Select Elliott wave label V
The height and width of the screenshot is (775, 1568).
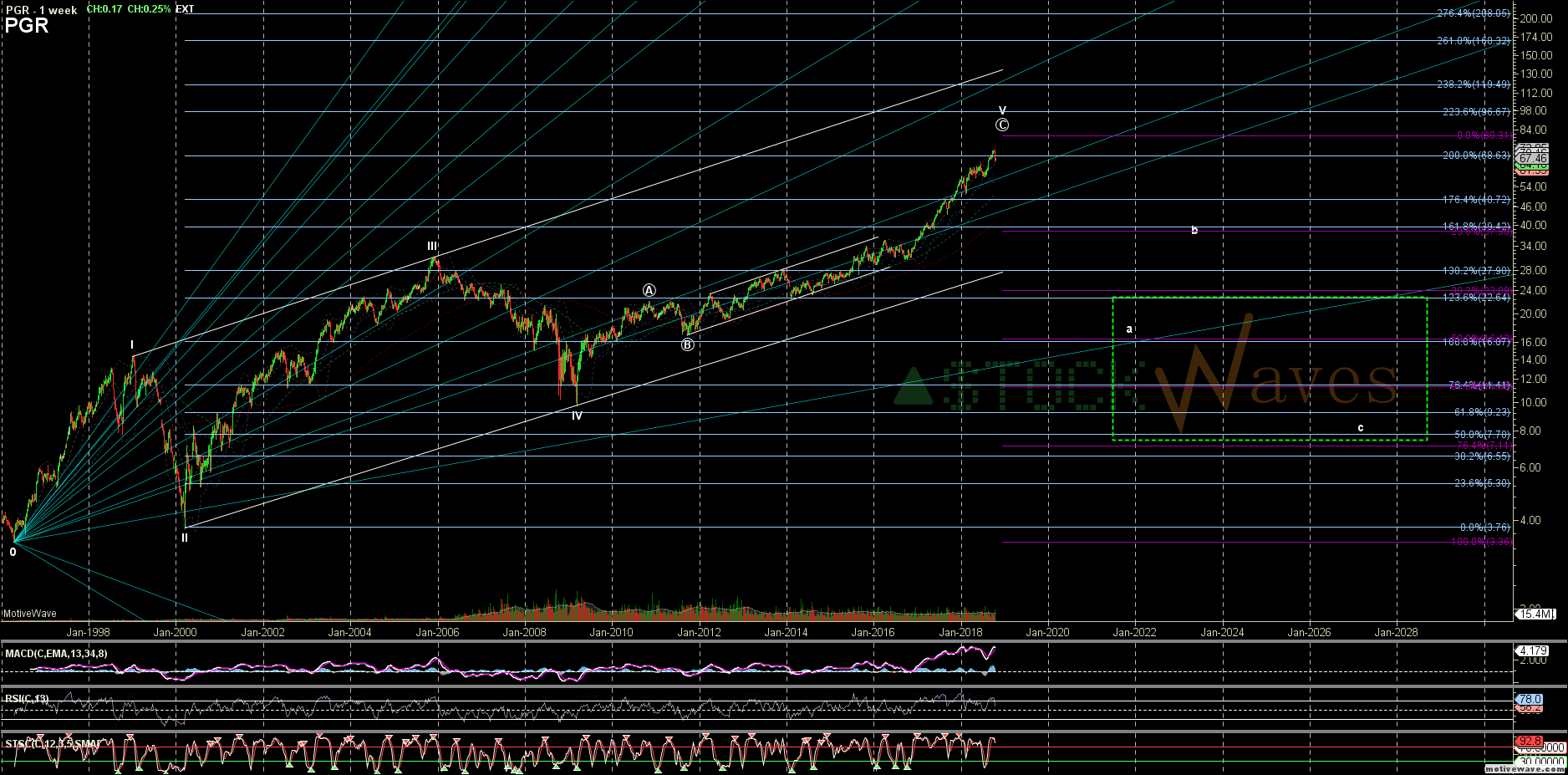tap(1002, 110)
